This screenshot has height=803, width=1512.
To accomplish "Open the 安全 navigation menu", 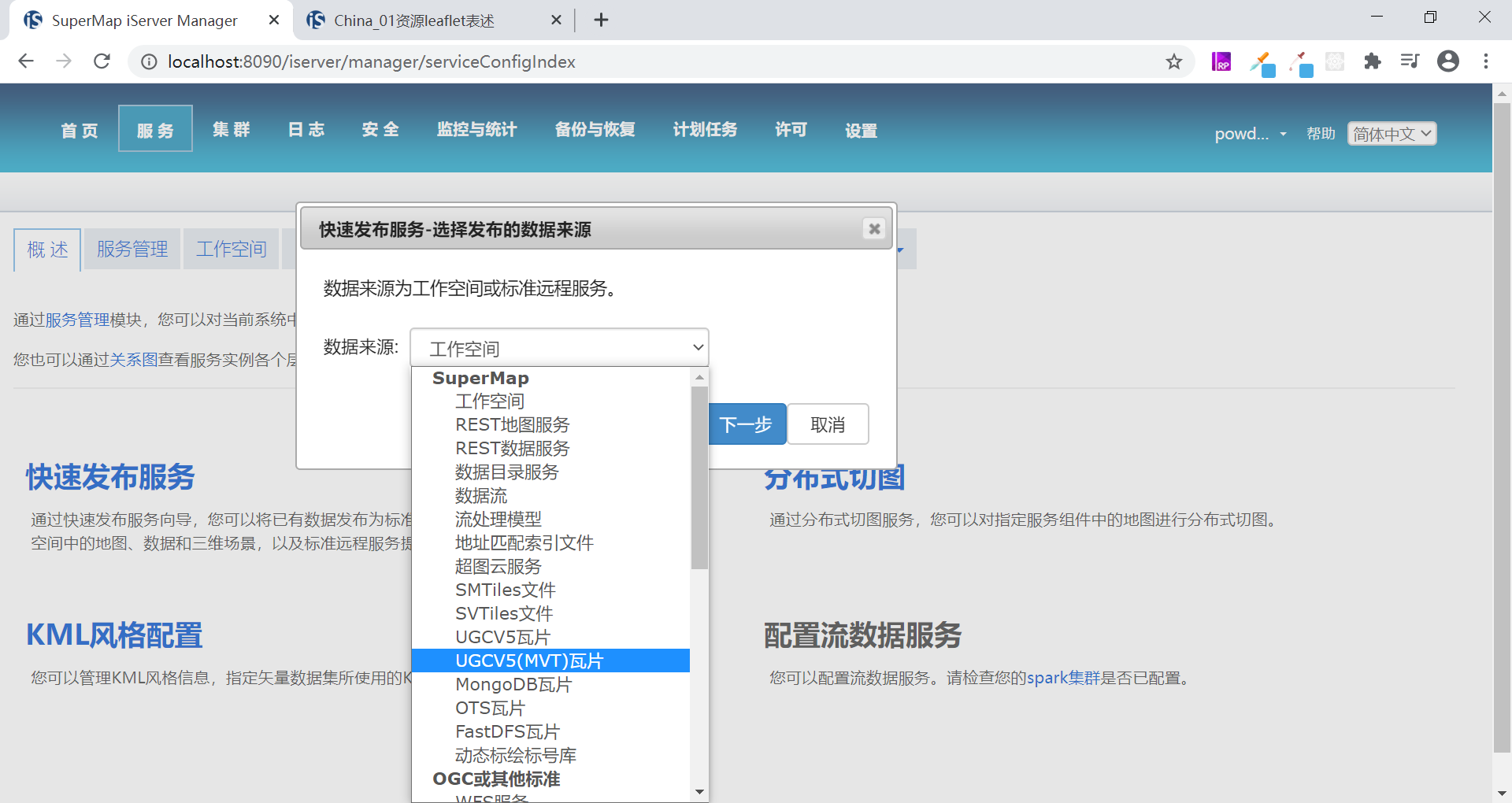I will coord(380,129).
